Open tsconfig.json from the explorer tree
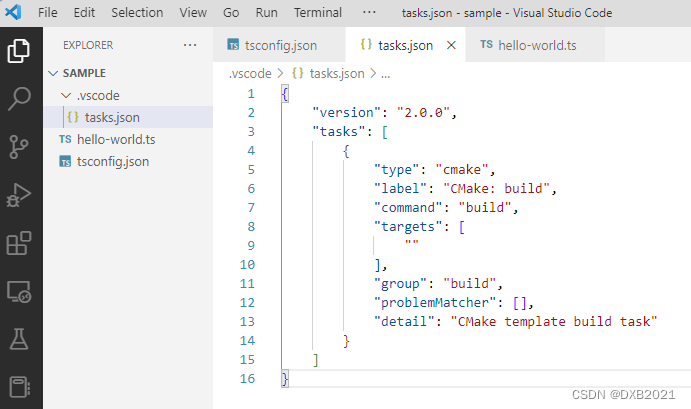This screenshot has width=691, height=409. (x=128, y=161)
